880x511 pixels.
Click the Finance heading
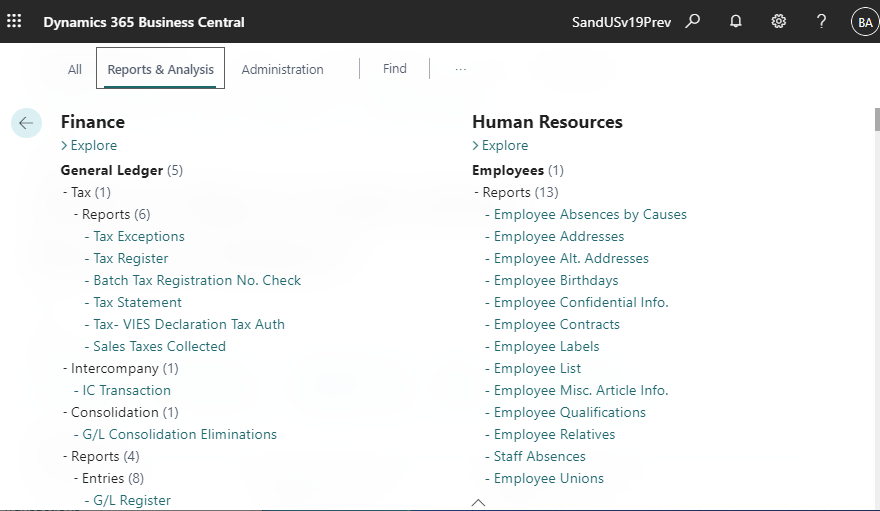click(x=93, y=122)
